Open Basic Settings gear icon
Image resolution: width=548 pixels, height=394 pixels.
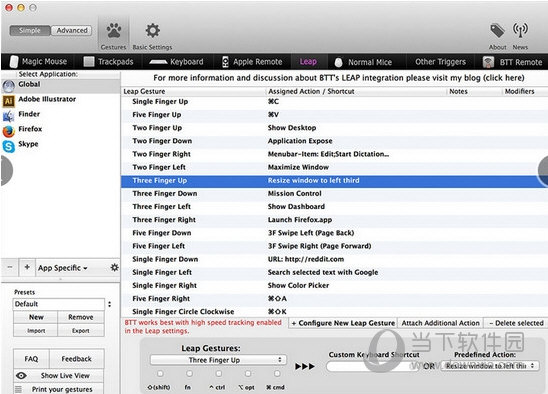click(153, 31)
